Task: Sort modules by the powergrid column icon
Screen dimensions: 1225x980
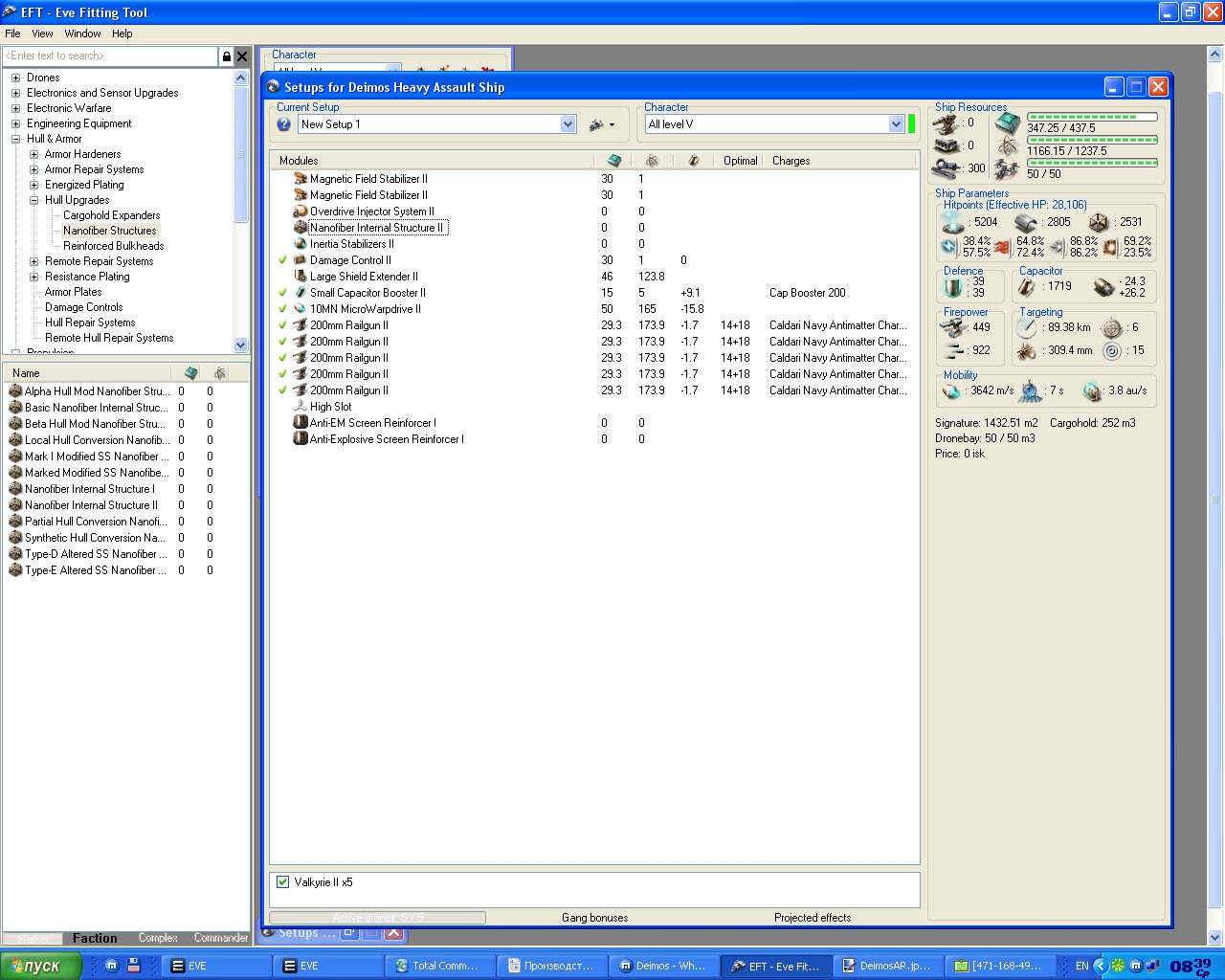Action: (652, 161)
